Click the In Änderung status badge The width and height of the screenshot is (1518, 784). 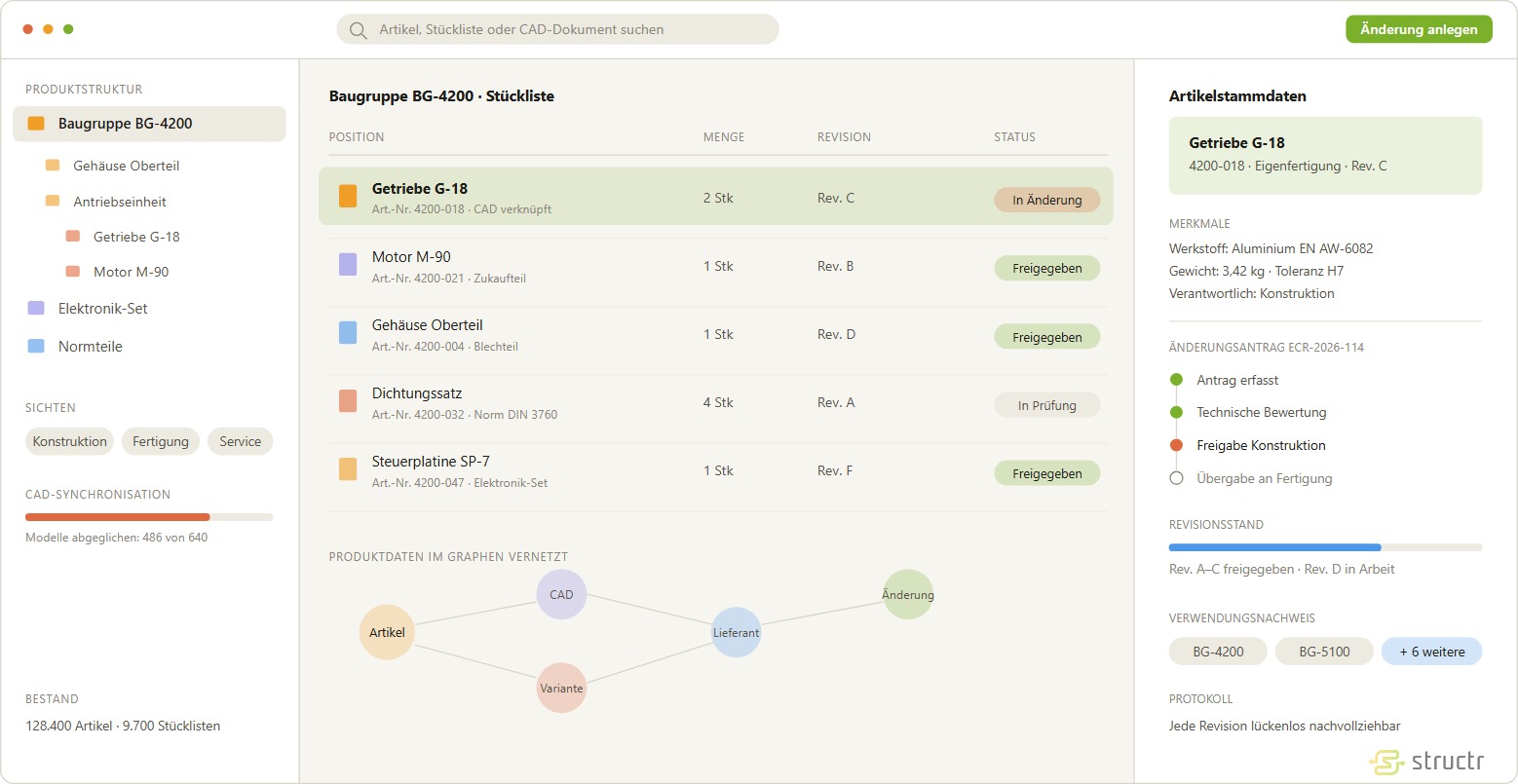(x=1047, y=200)
